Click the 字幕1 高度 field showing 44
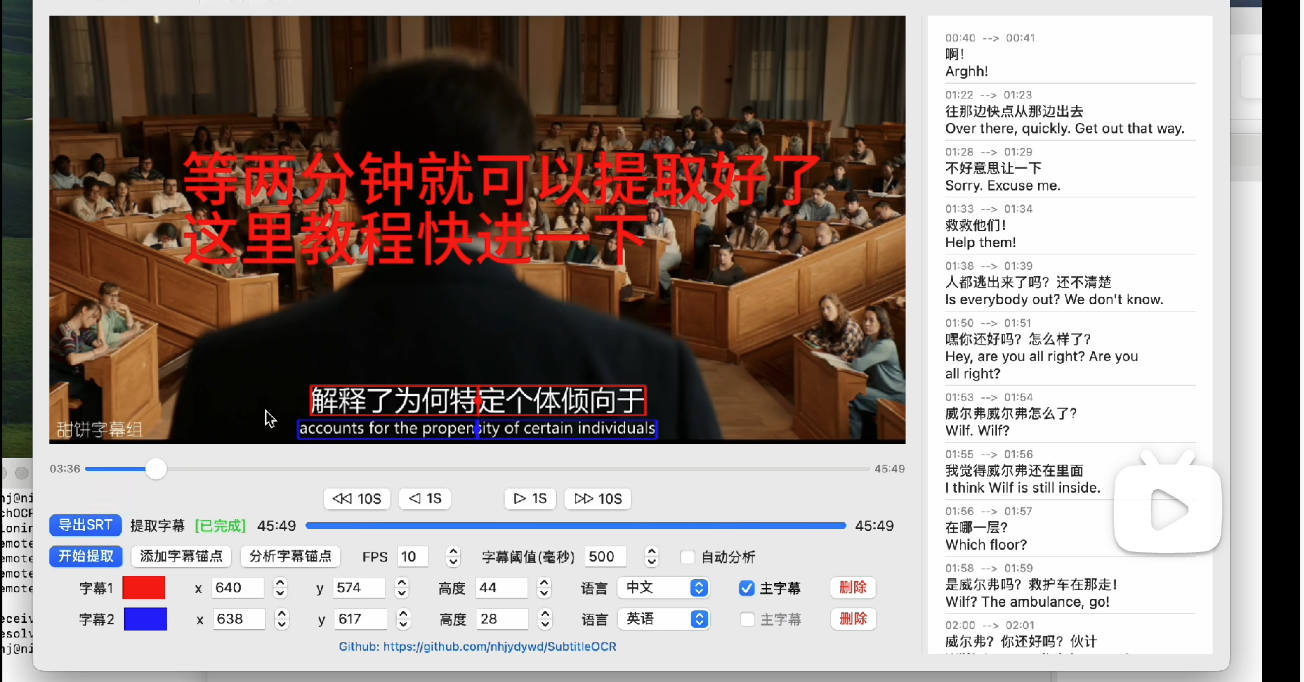The image size is (1304, 682). click(502, 588)
